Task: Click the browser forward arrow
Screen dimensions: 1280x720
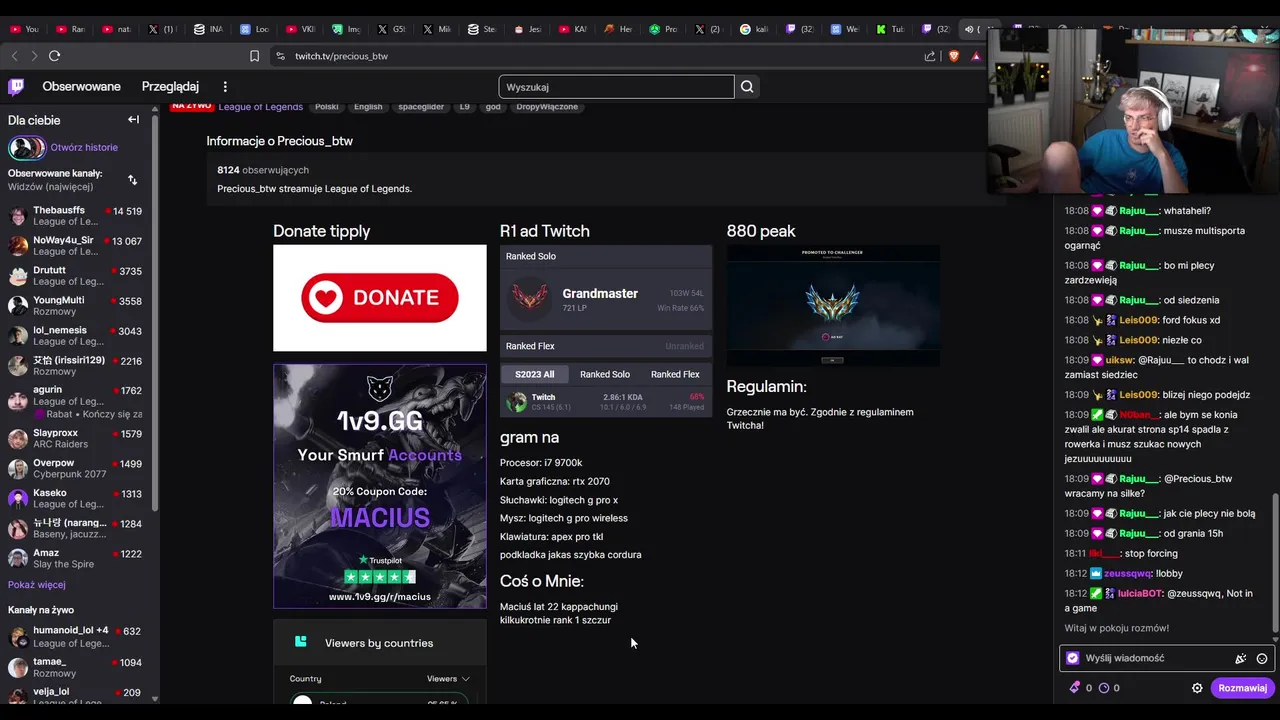Action: 34,56
